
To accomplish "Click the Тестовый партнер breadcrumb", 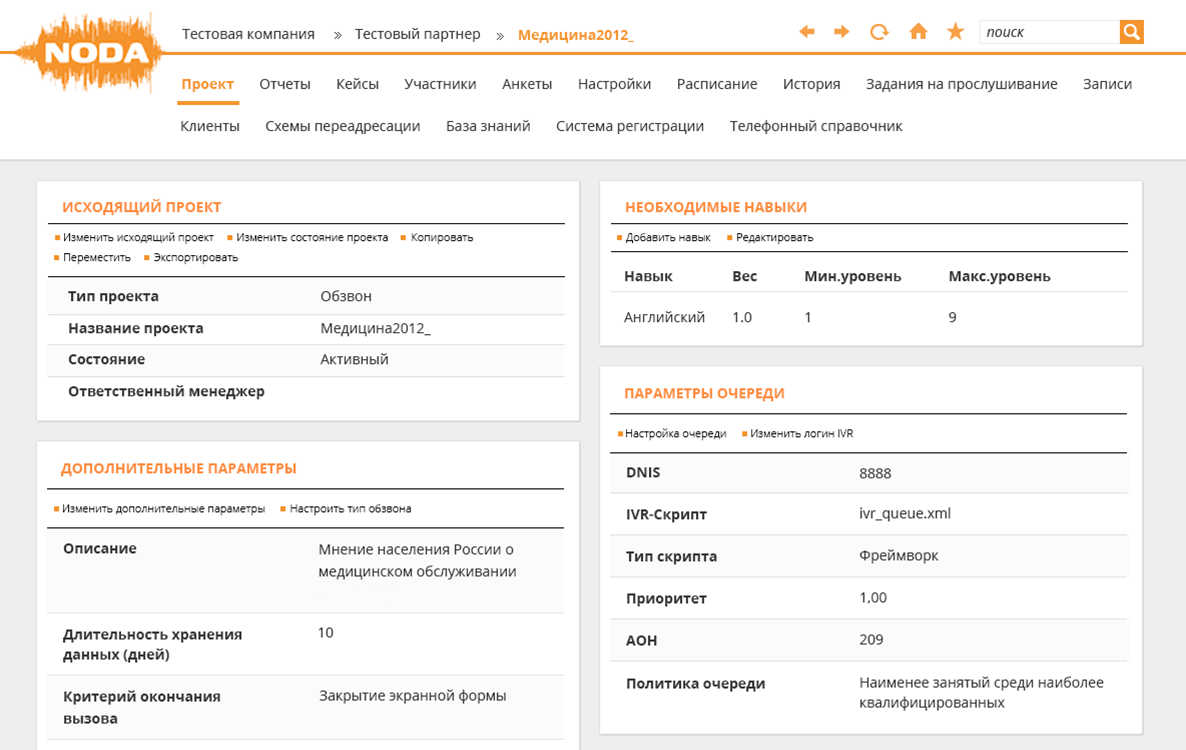I will (418, 34).
